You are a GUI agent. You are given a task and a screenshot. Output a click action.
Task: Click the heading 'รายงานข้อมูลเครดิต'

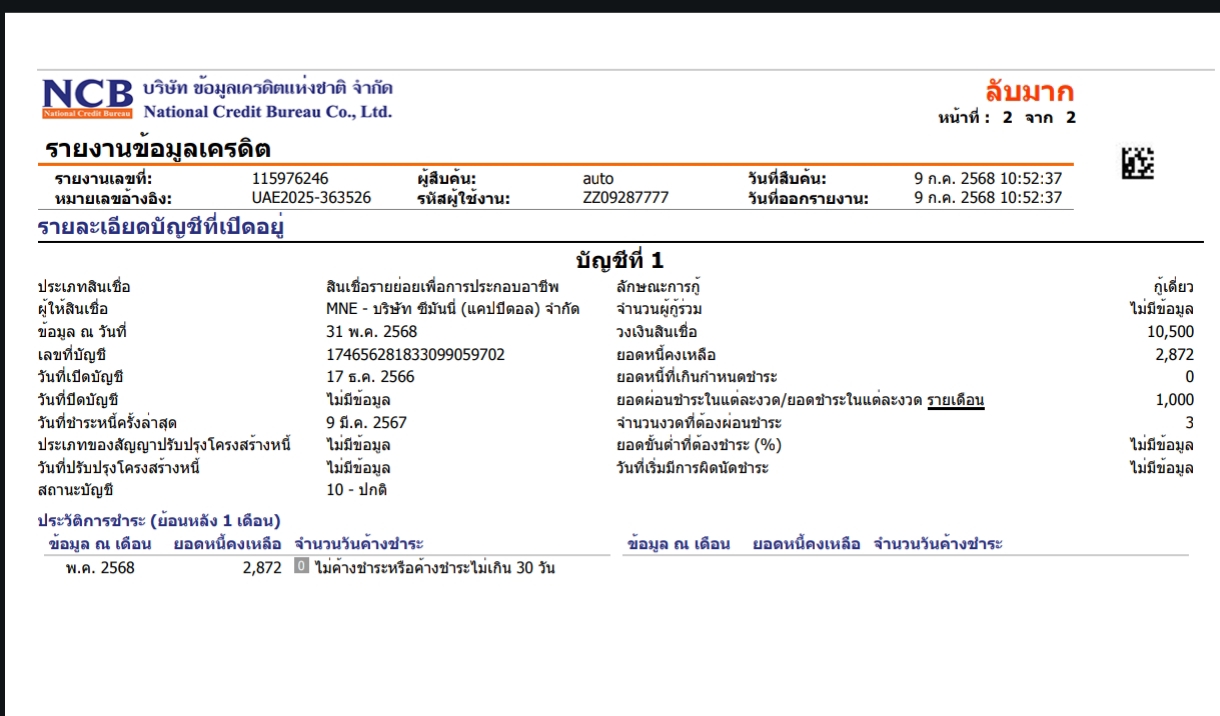coord(158,149)
